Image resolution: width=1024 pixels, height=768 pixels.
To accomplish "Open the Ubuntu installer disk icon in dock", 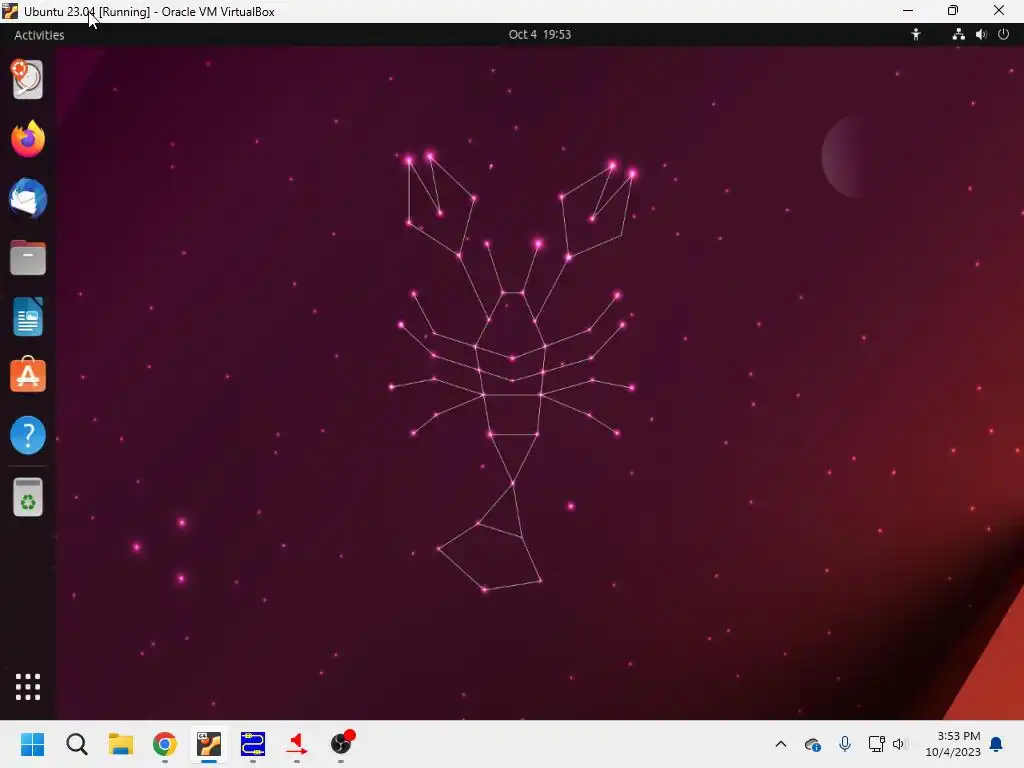I will [27, 79].
